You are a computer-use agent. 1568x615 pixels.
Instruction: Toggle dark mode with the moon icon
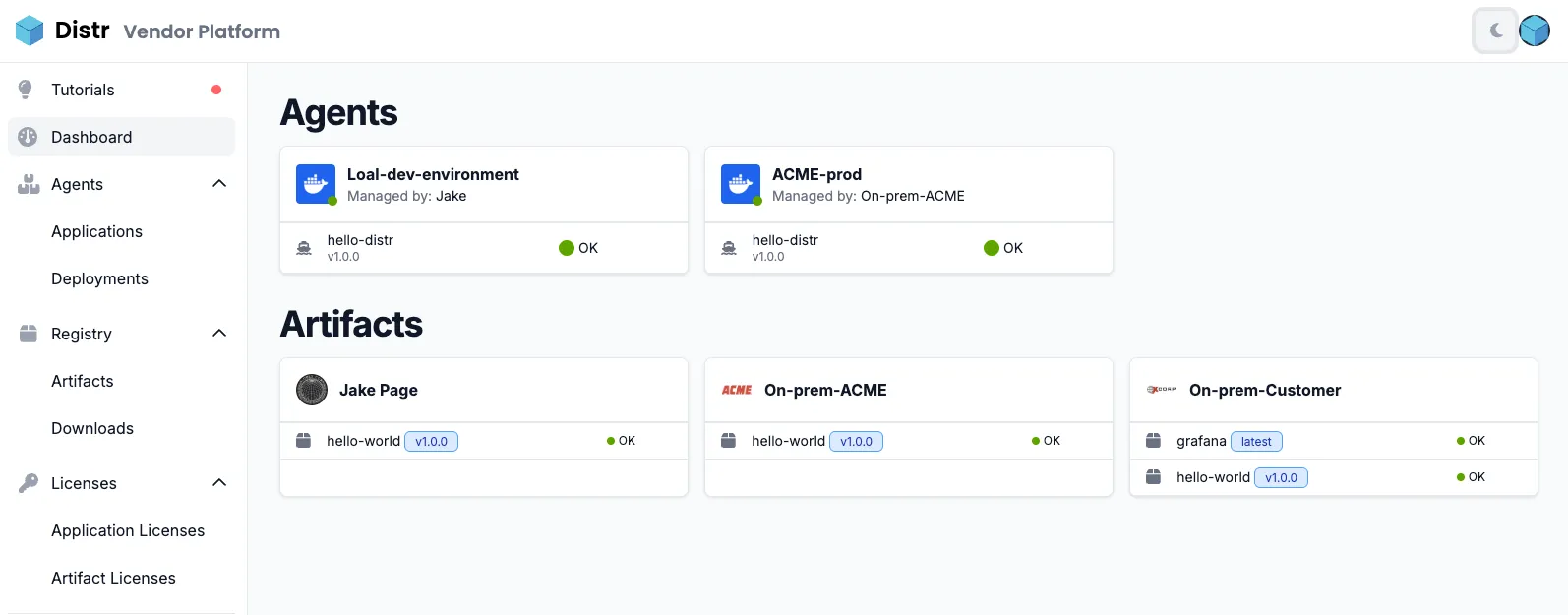point(1495,31)
